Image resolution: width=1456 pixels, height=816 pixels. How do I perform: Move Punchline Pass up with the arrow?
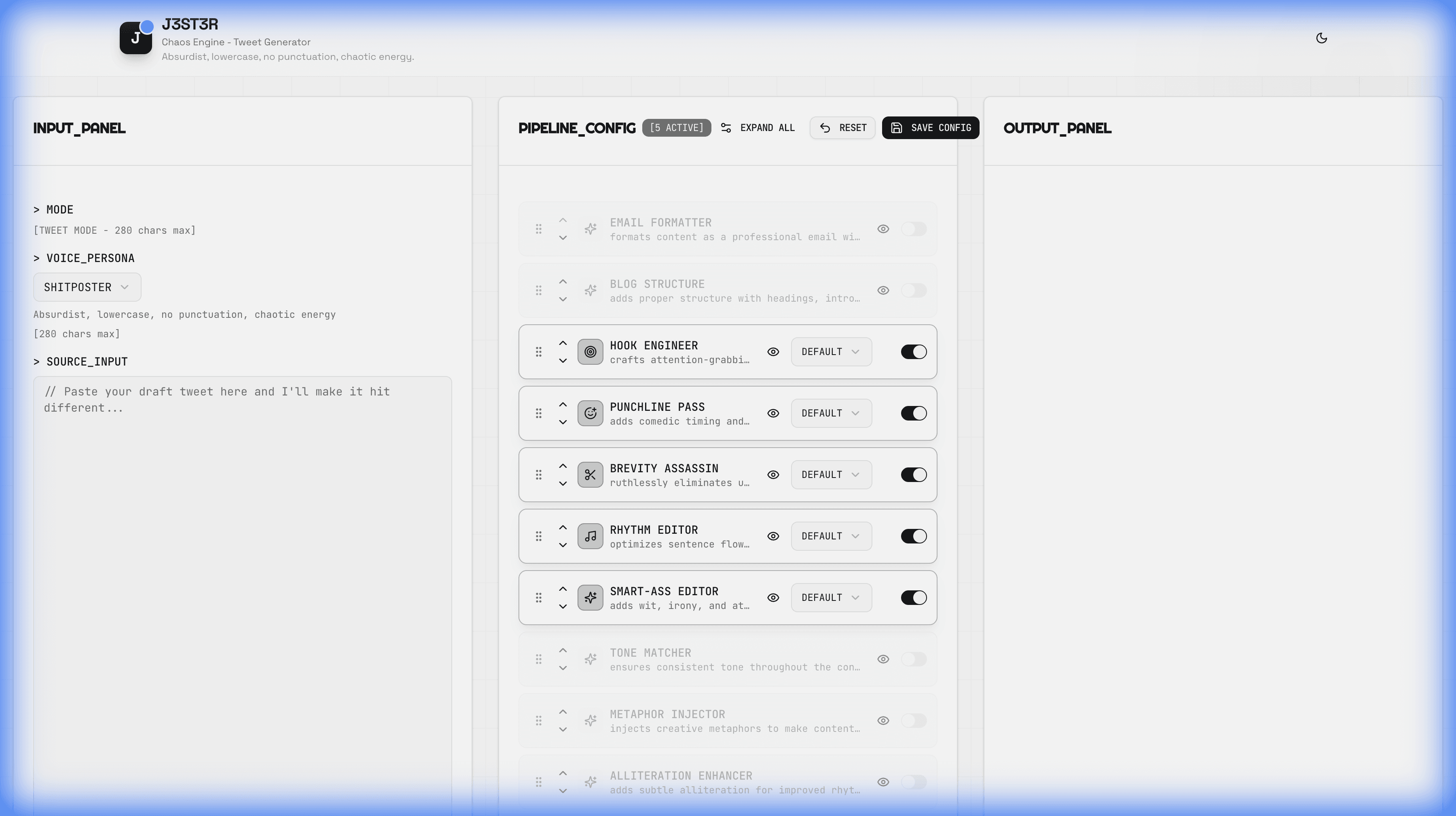(x=563, y=405)
